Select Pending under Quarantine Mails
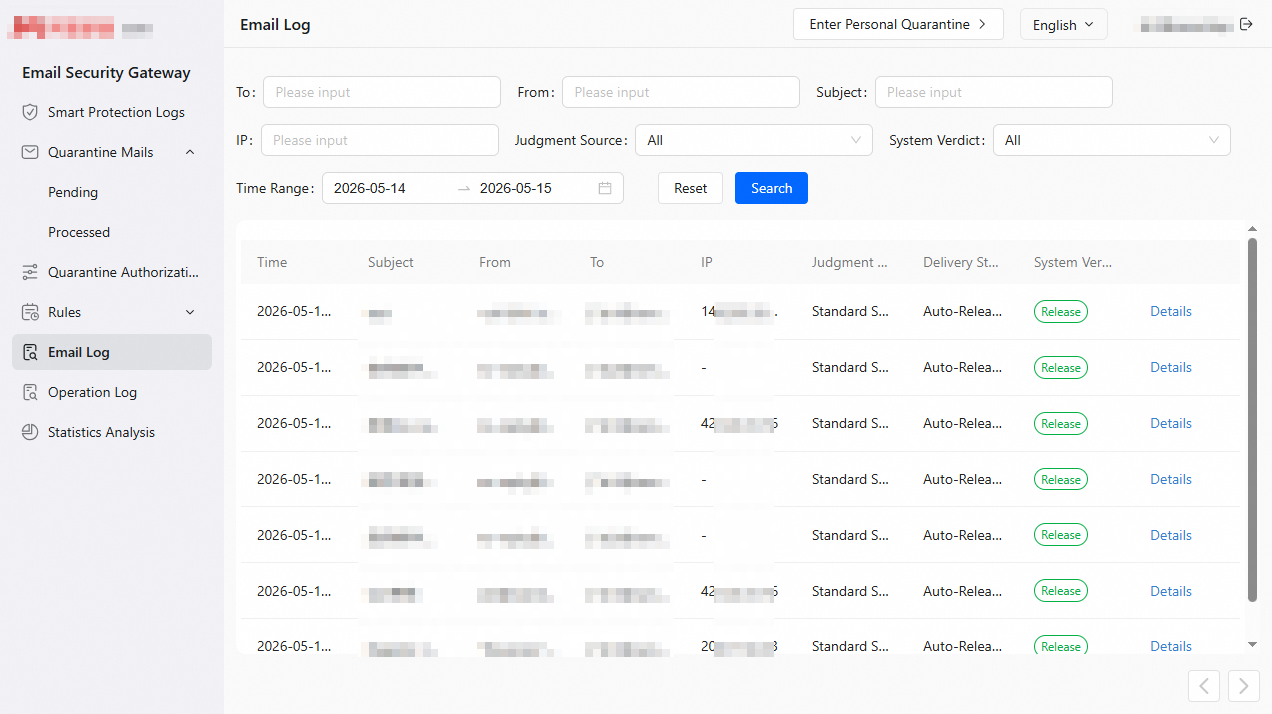 point(73,192)
